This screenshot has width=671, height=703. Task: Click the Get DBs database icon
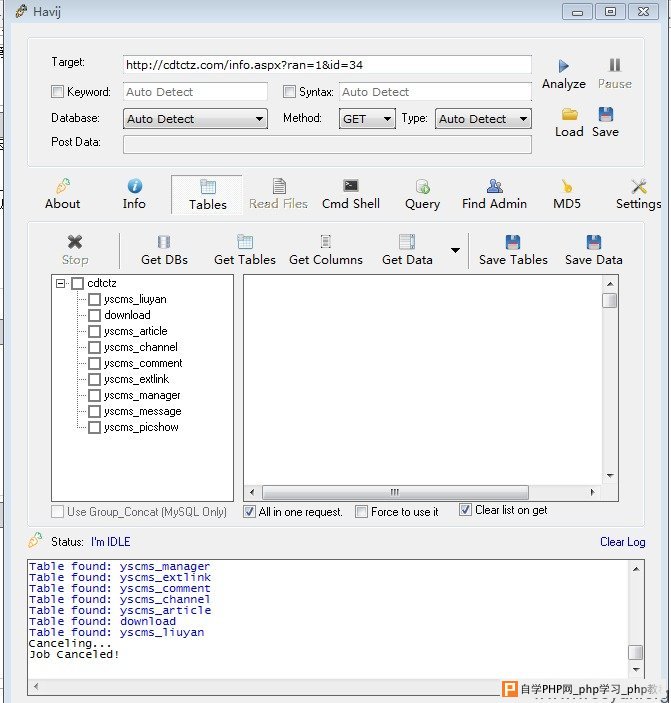pyautogui.click(x=164, y=242)
